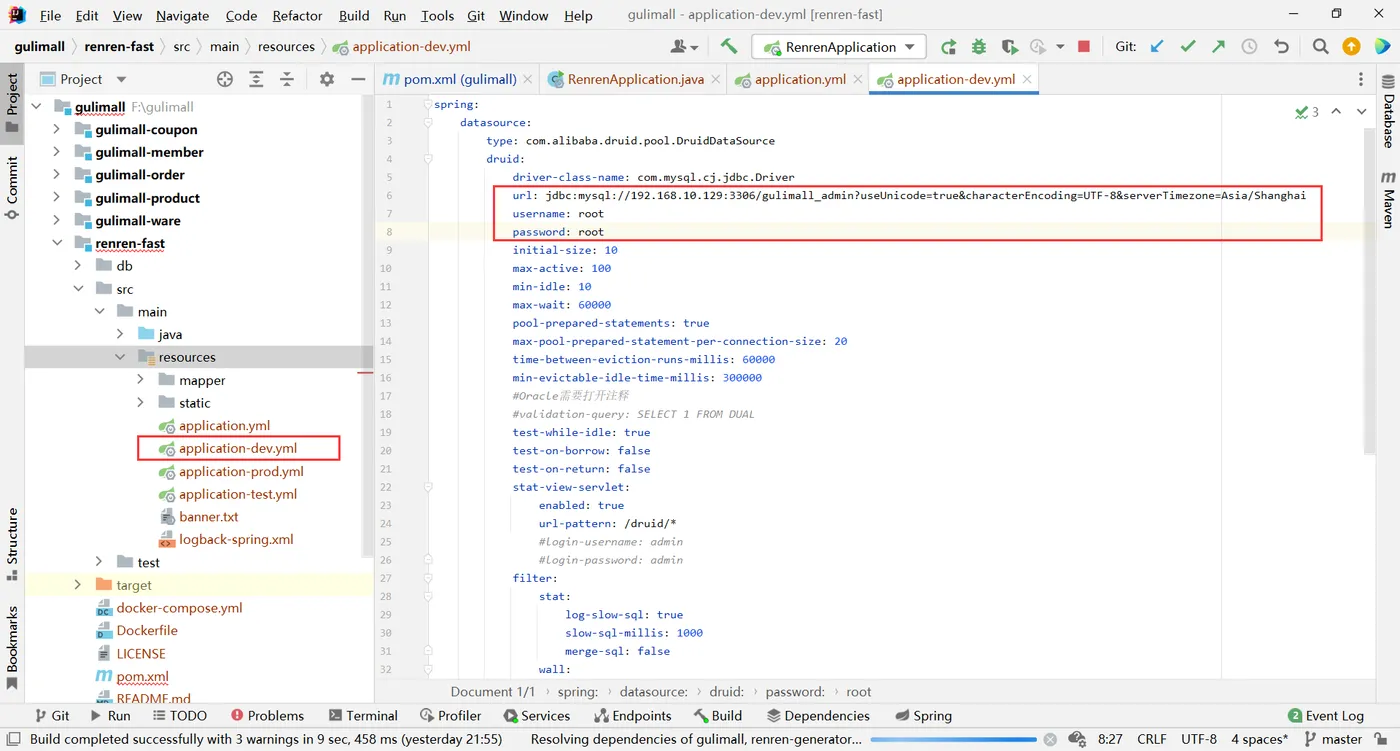Switch to the pom.xml (gulimall) editor tab
The width and height of the screenshot is (1400, 751).
[460, 79]
